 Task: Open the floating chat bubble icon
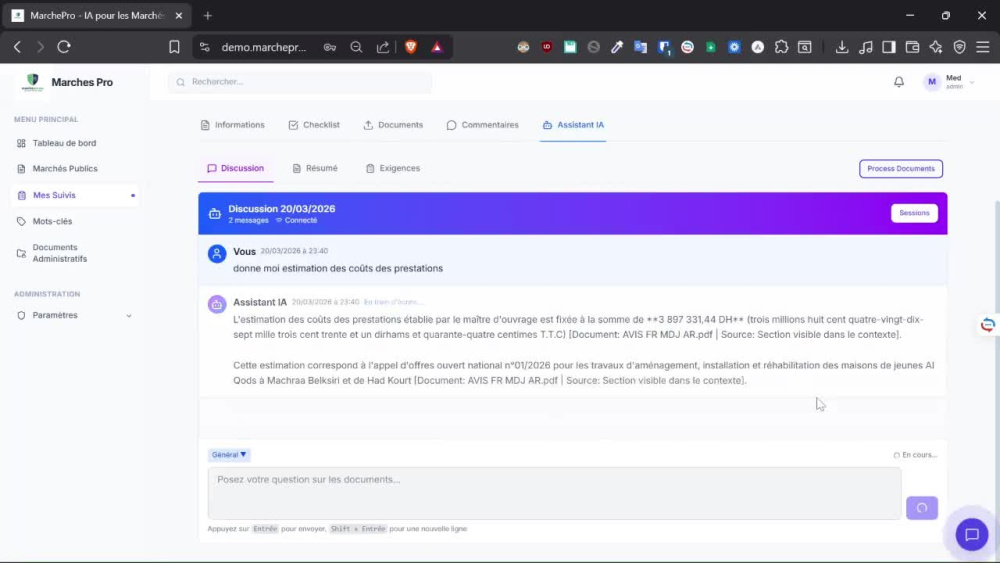[971, 534]
